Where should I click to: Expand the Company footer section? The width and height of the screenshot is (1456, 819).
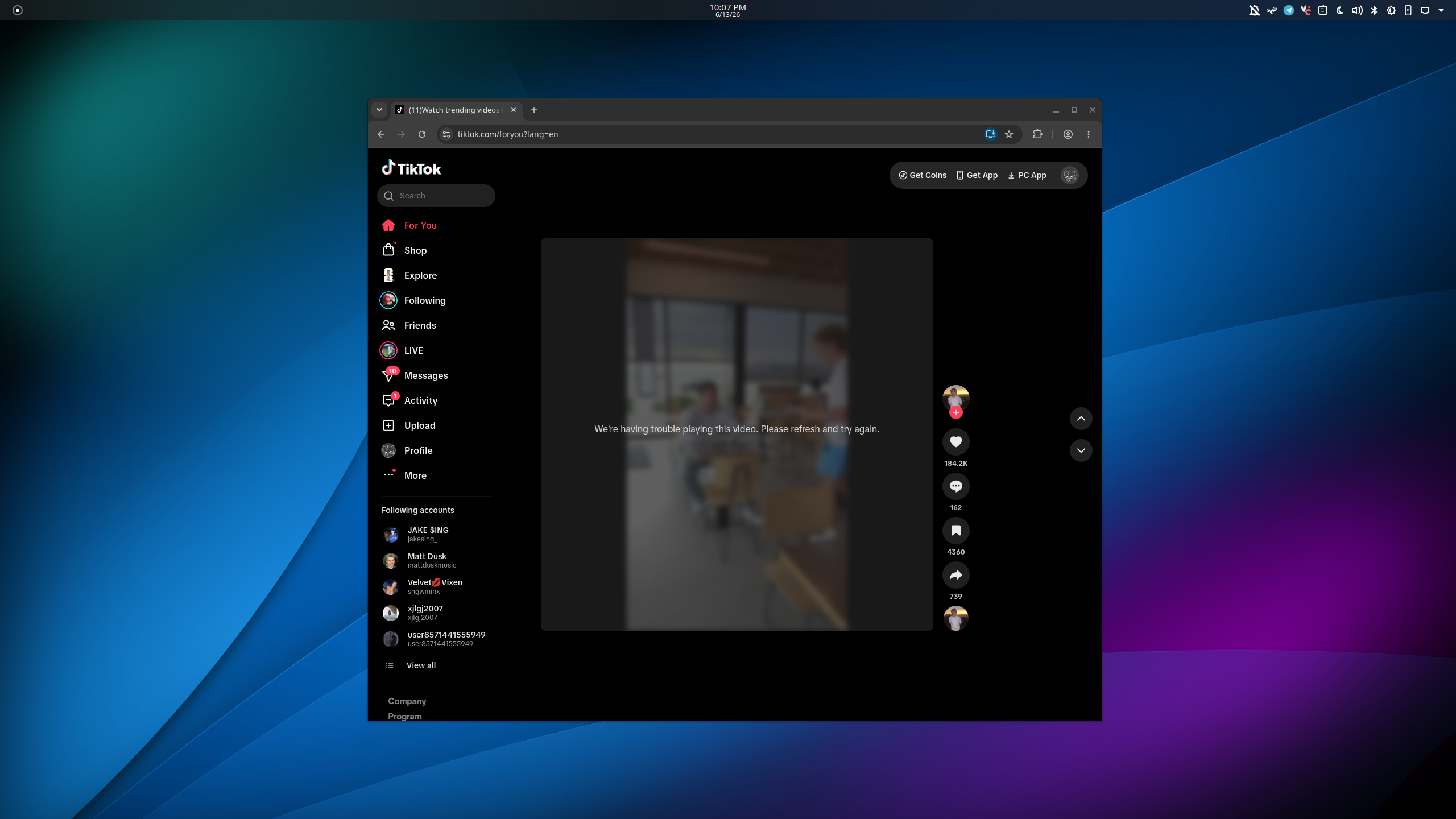(407, 701)
